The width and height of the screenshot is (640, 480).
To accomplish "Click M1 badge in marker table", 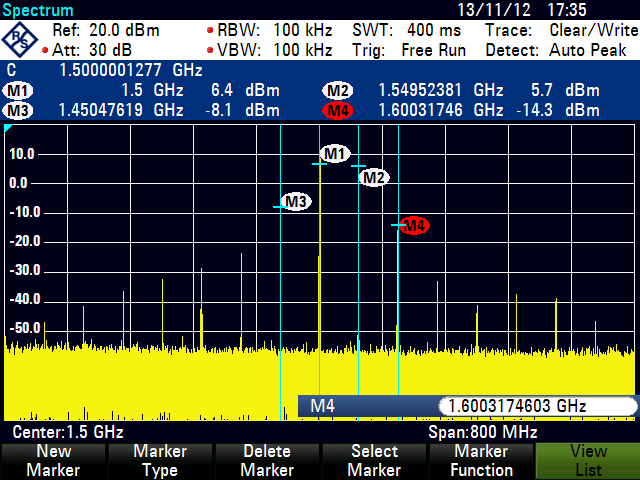I will pyautogui.click(x=18, y=90).
